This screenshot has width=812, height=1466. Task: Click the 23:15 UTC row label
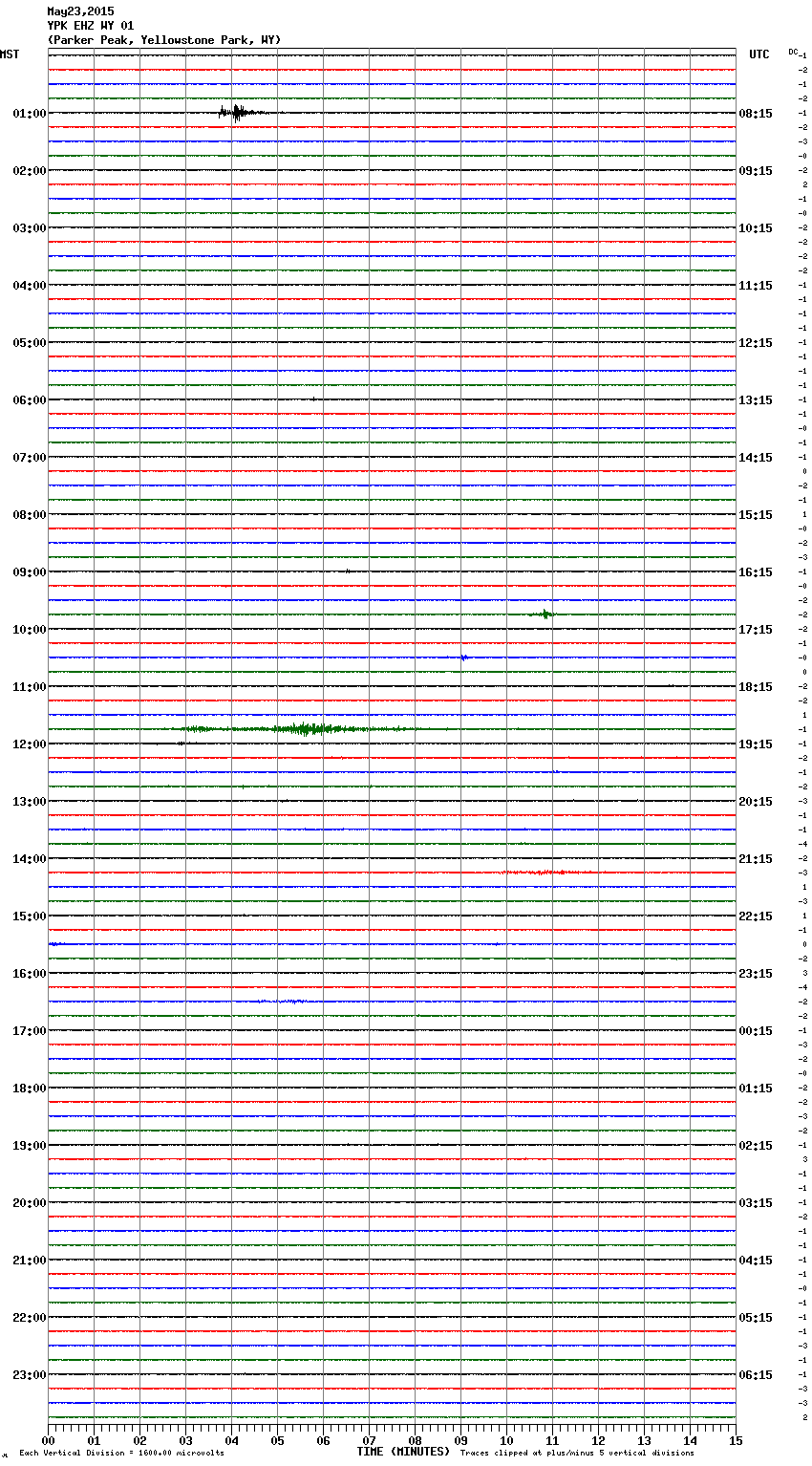click(756, 974)
